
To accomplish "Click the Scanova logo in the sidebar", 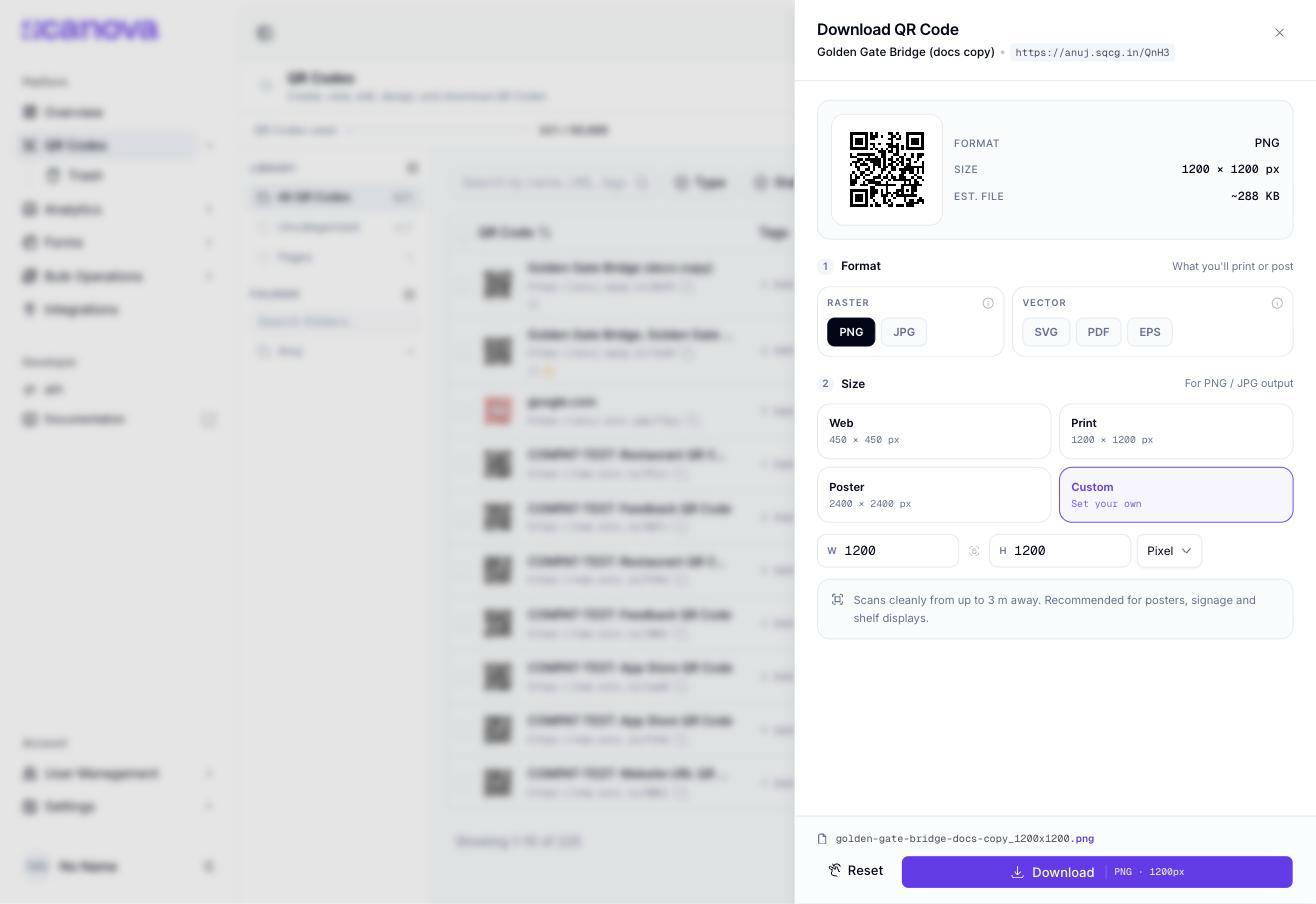I will click(90, 30).
